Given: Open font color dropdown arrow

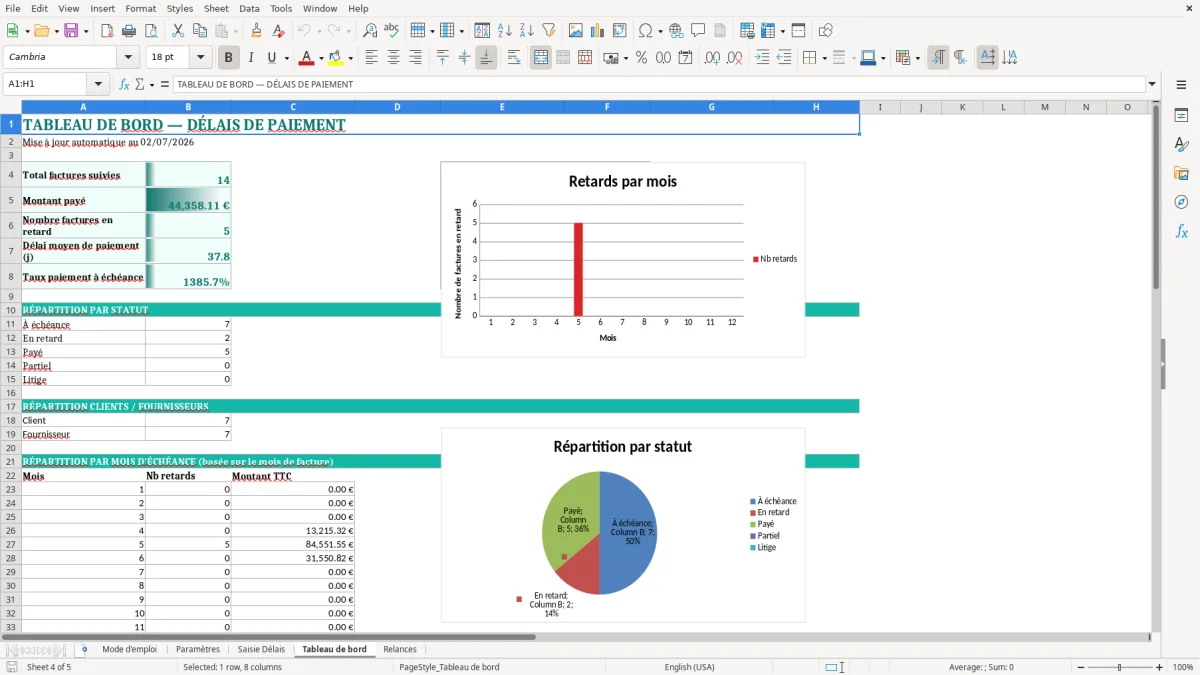Looking at the screenshot, I should pyautogui.click(x=321, y=58).
